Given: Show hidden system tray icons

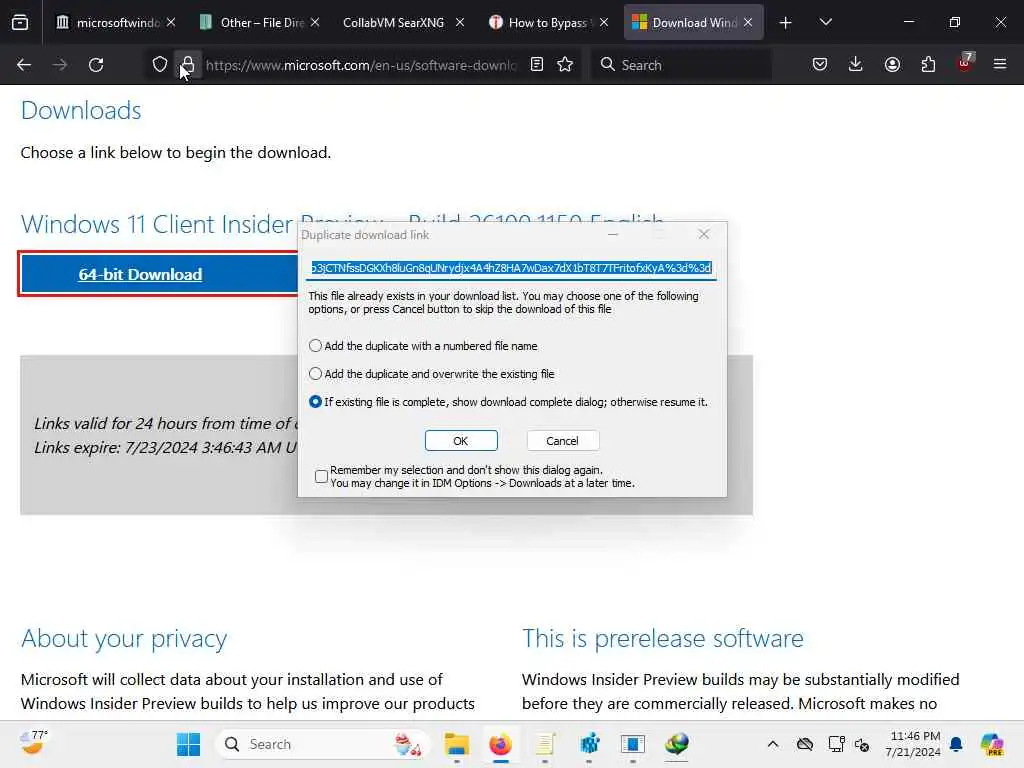Looking at the screenshot, I should pos(773,744).
